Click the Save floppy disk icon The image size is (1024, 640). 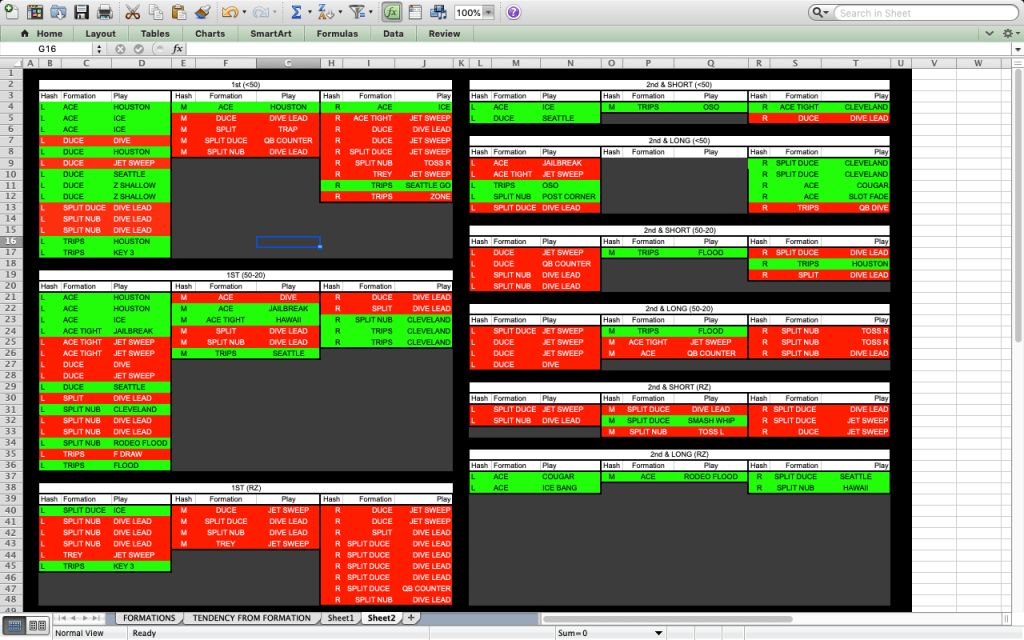(82, 13)
